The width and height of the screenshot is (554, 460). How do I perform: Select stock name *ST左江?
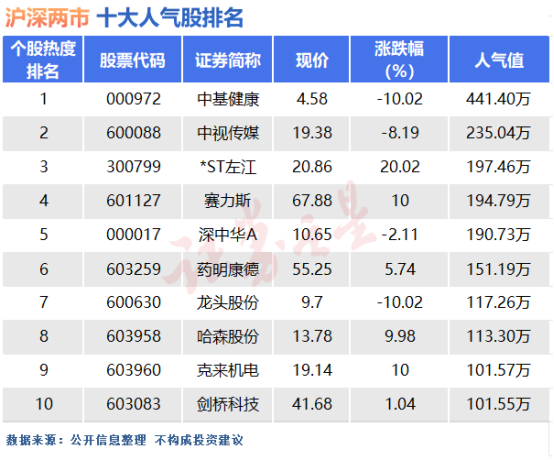pyautogui.click(x=228, y=167)
